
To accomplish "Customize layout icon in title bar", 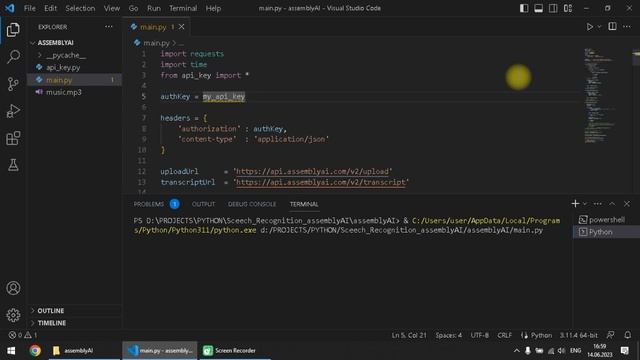I will [x=568, y=8].
